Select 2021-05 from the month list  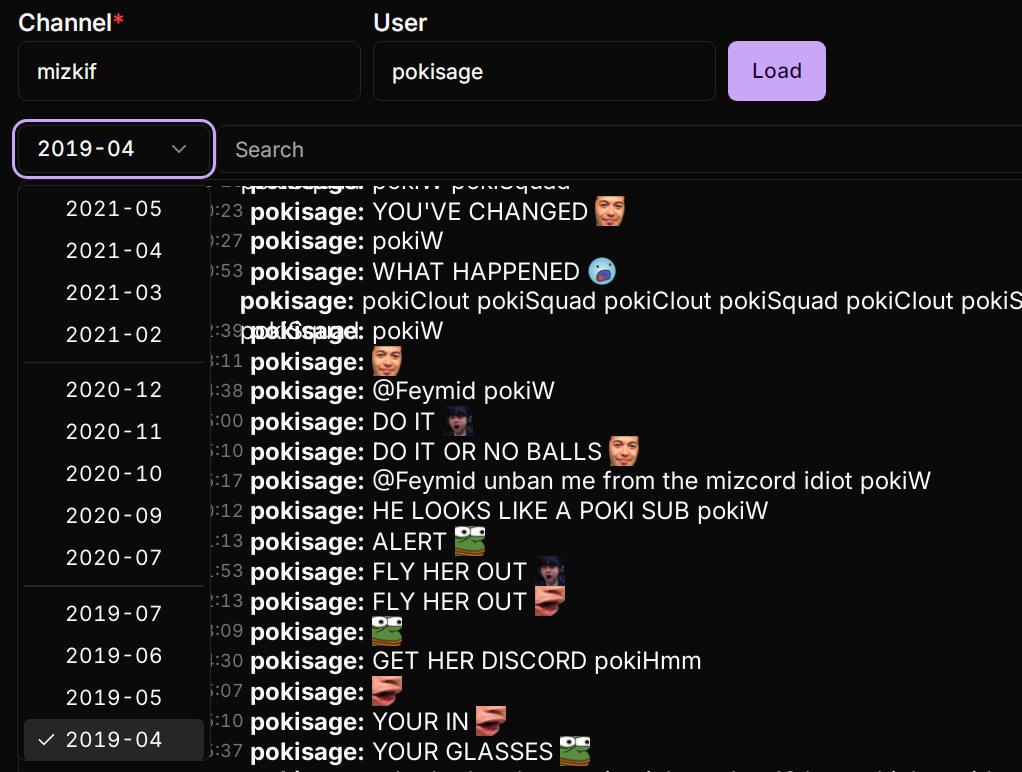pyautogui.click(x=114, y=209)
